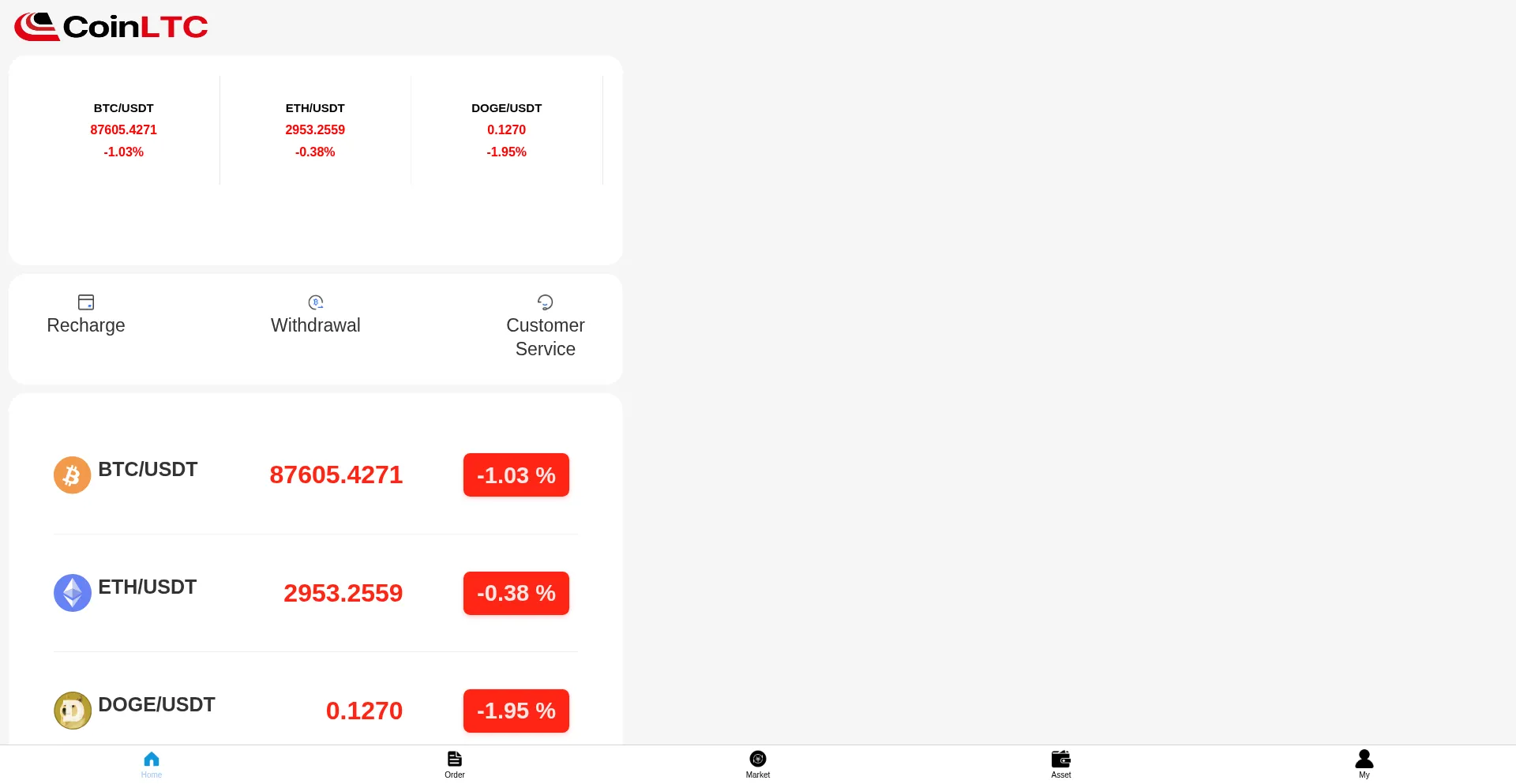Go to the Market tab
This screenshot has height=784, width=1516.
click(758, 763)
